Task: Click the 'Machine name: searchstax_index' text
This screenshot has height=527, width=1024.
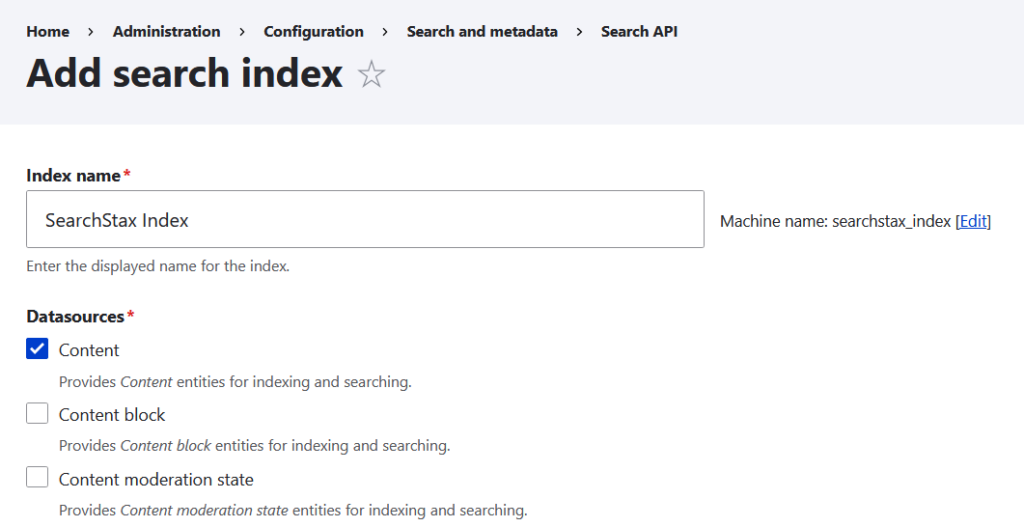Action: pyautogui.click(x=835, y=221)
